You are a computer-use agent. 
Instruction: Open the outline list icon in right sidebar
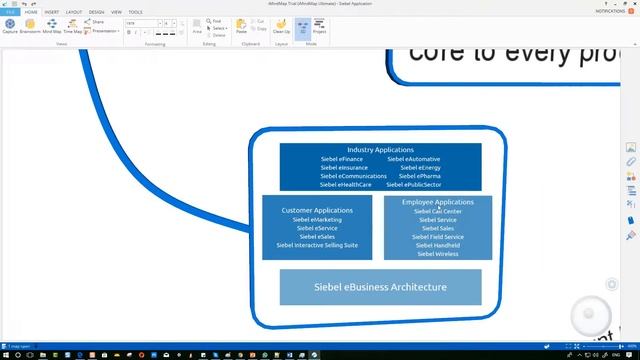tap(631, 191)
